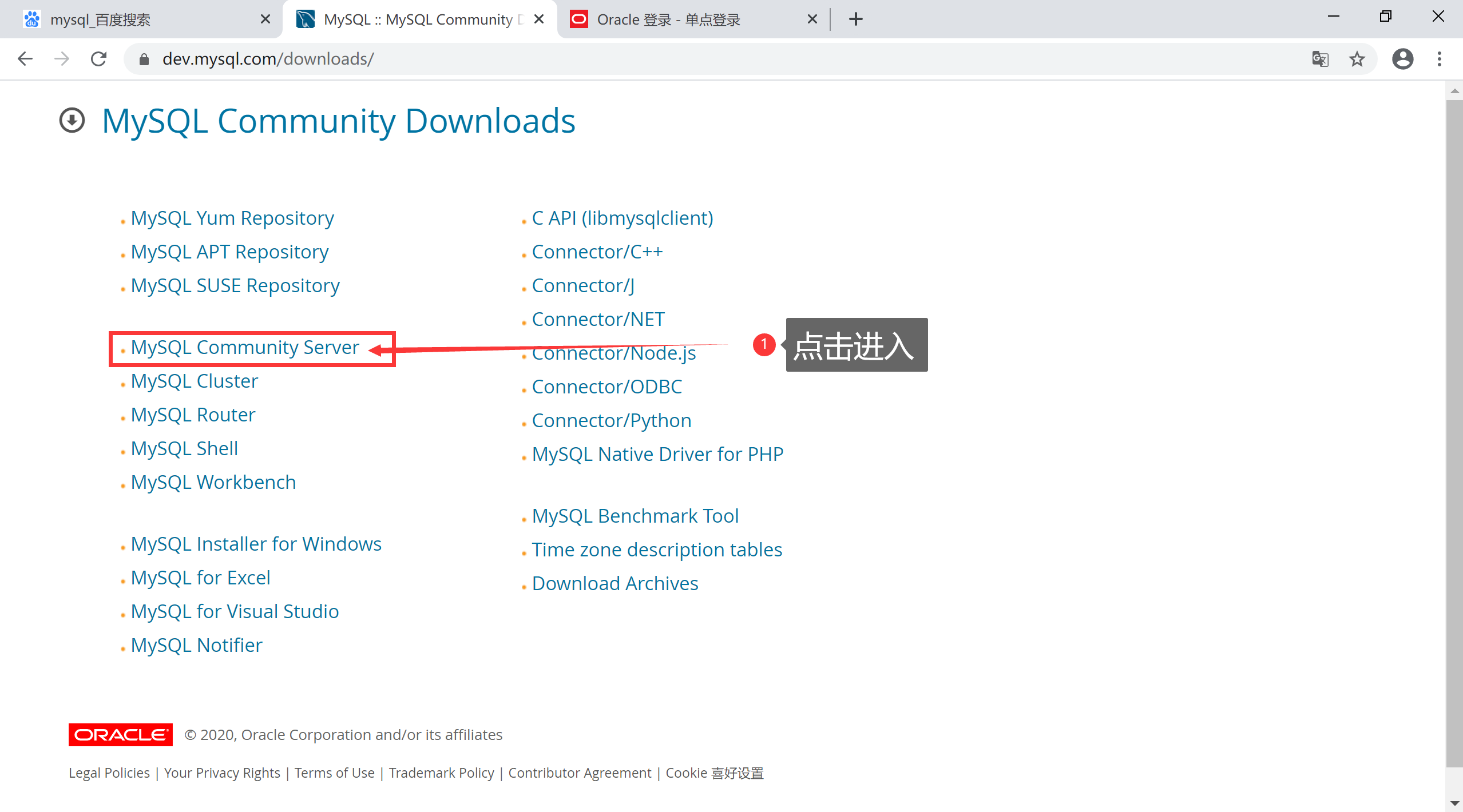The width and height of the screenshot is (1463, 812).
Task: Close the Oracle 登录 tab
Action: [x=812, y=19]
